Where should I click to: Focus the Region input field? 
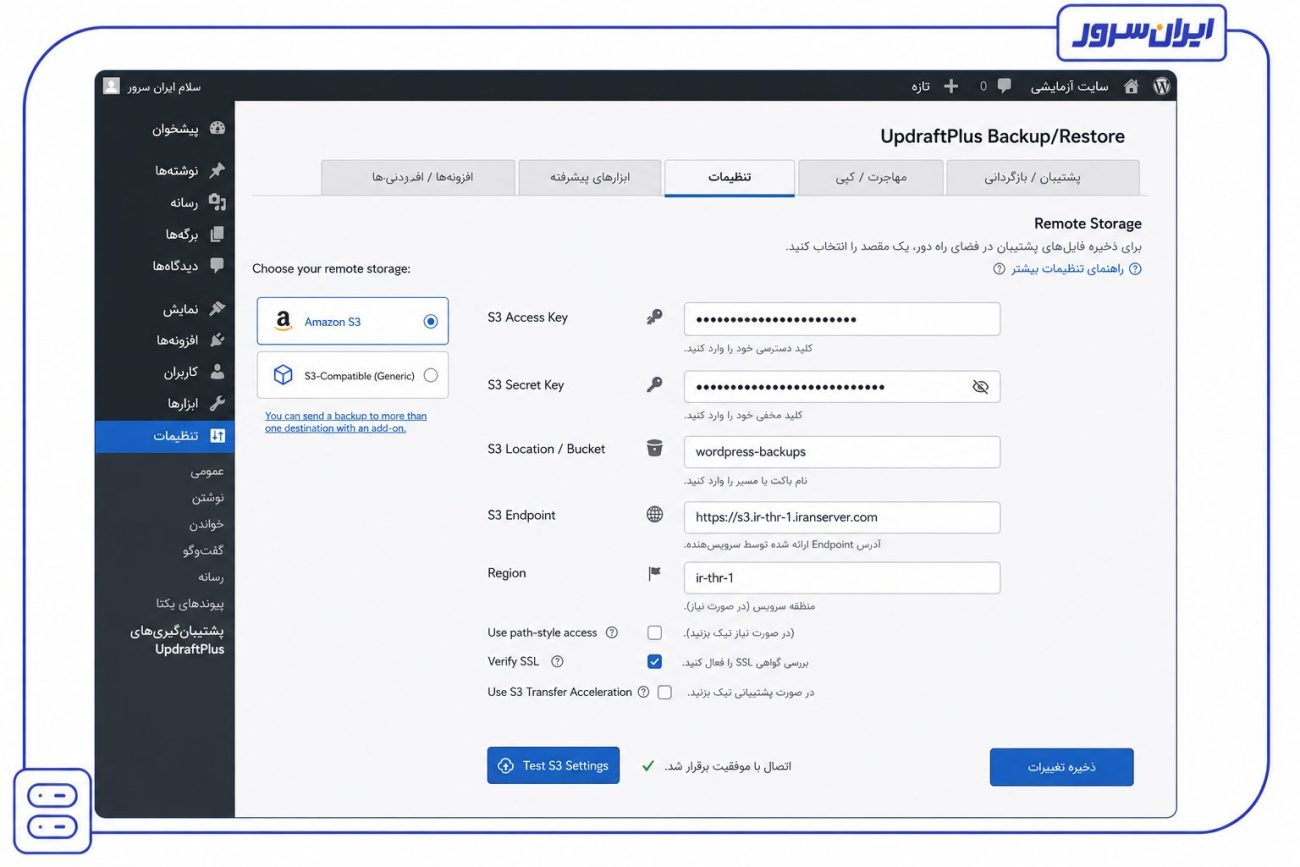[x=842, y=578]
